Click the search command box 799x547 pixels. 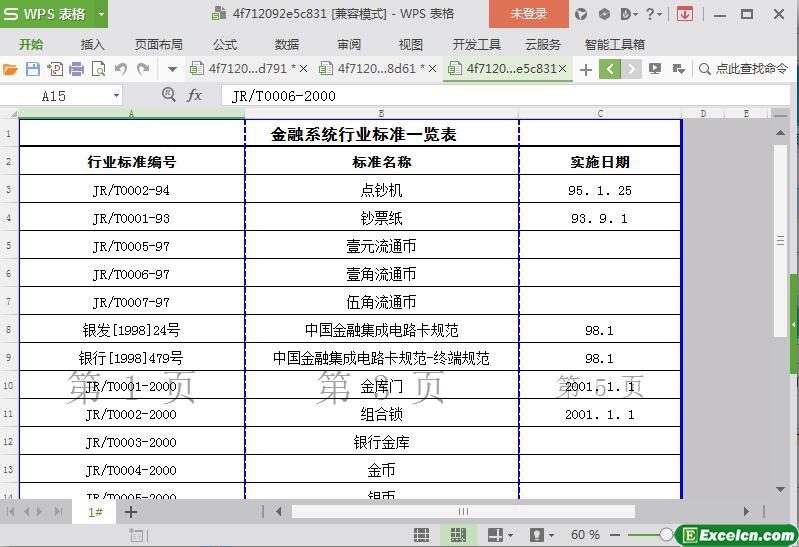pos(744,69)
